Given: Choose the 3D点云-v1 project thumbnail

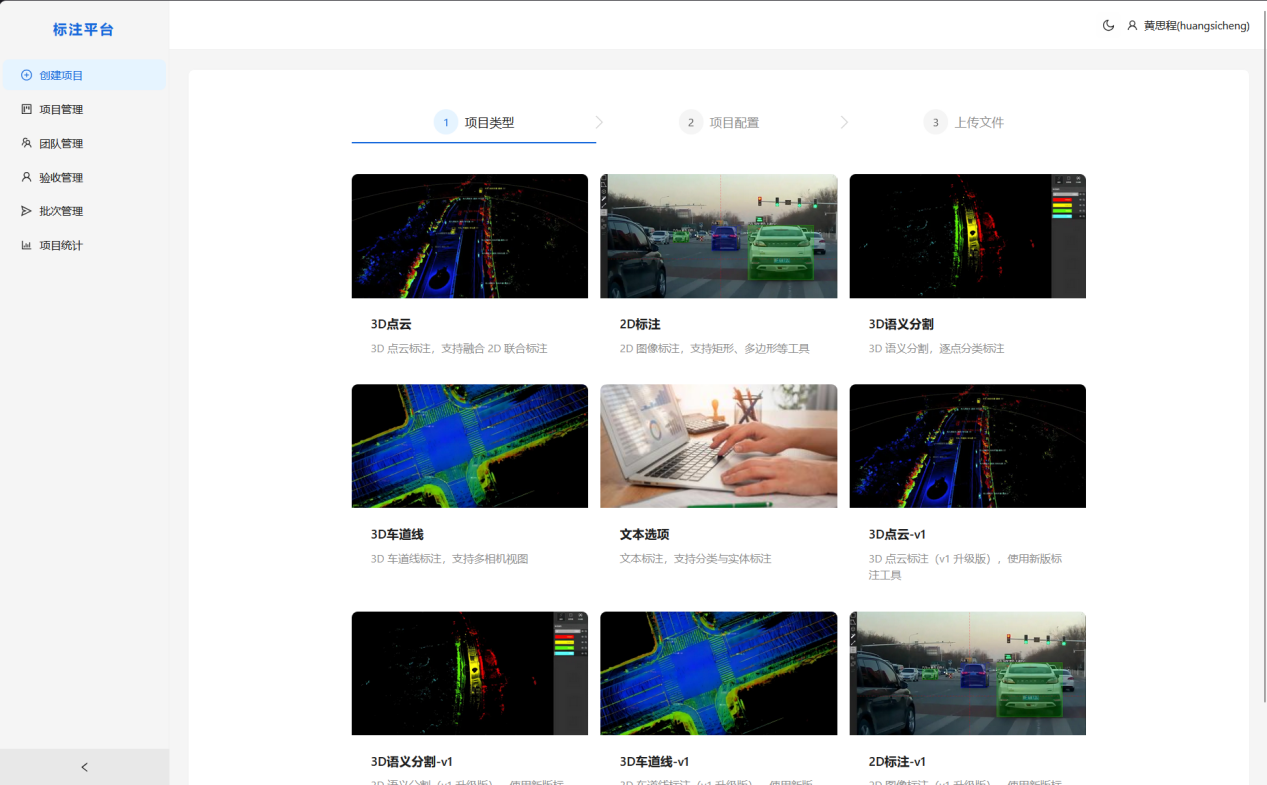Looking at the screenshot, I should [x=968, y=446].
